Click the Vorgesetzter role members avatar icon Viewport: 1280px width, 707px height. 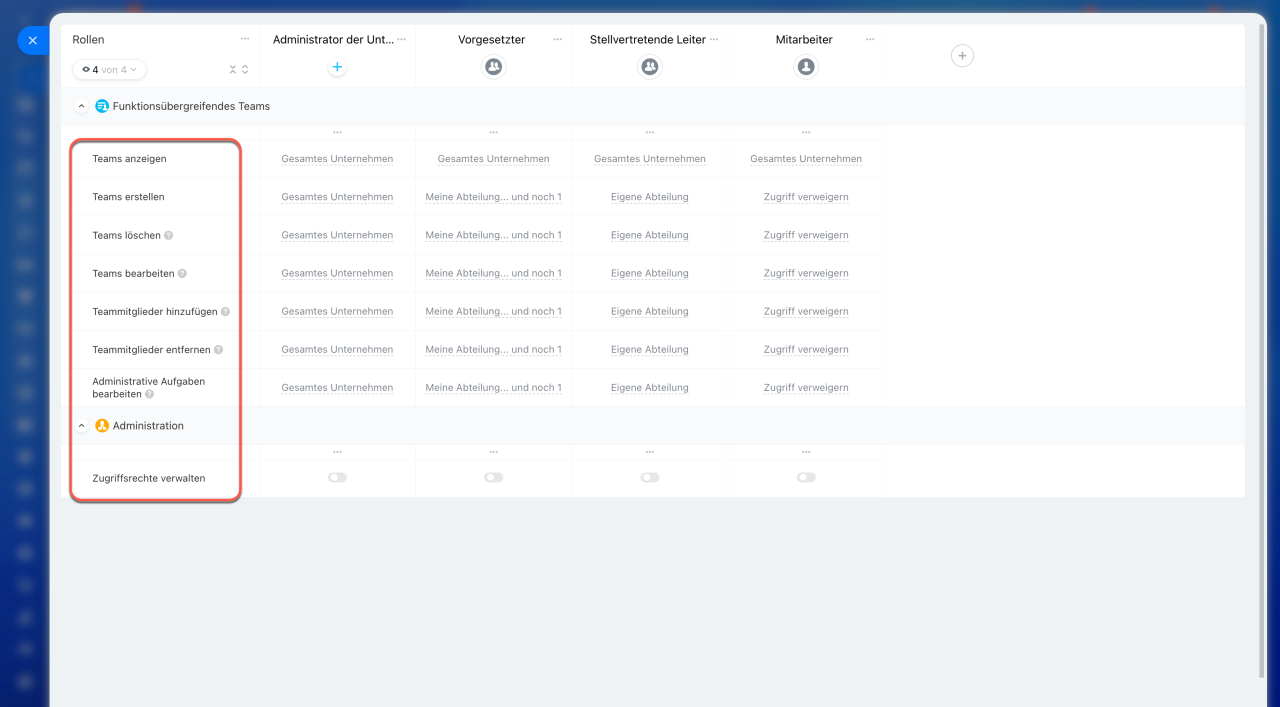point(493,67)
